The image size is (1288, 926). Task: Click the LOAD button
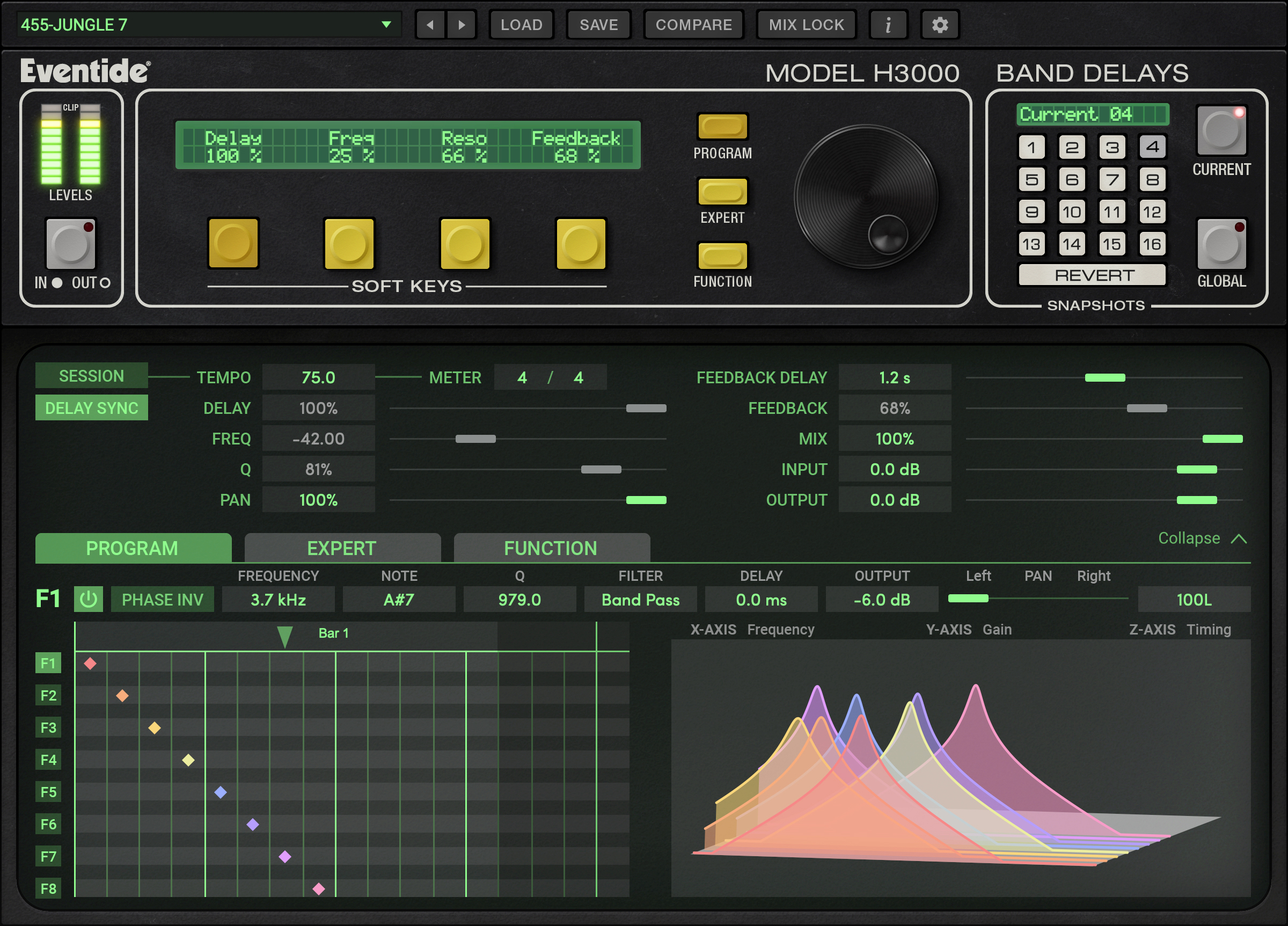click(x=521, y=25)
